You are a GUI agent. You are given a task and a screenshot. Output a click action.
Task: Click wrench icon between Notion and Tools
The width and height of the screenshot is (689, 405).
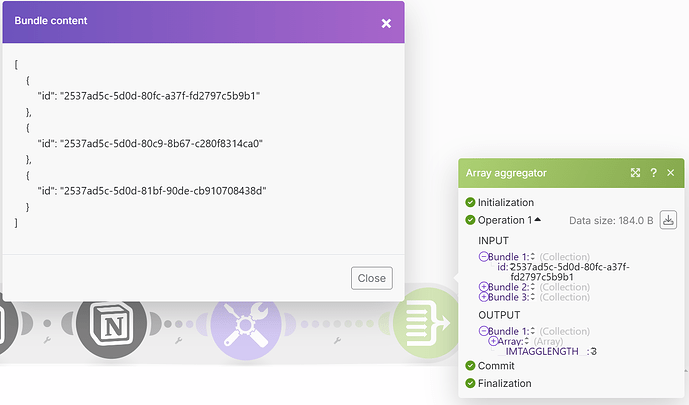(178, 340)
